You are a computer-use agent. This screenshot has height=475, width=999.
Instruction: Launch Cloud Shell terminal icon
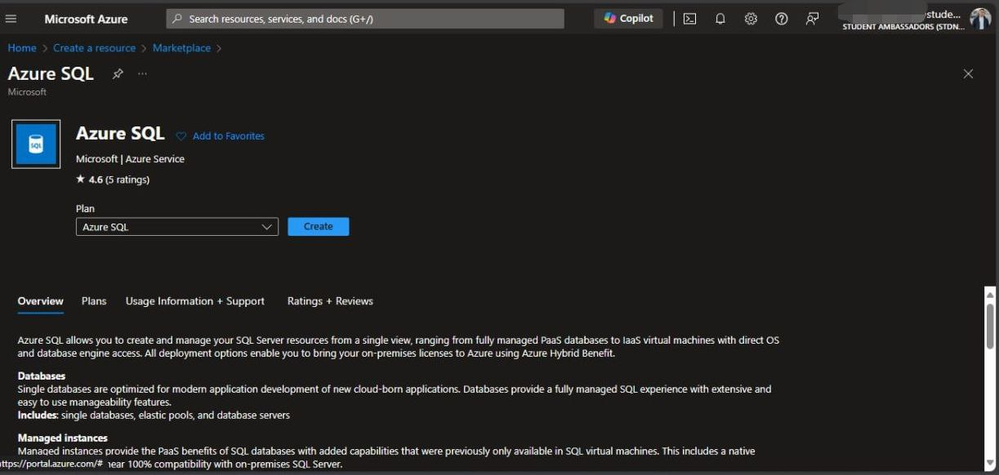point(689,19)
